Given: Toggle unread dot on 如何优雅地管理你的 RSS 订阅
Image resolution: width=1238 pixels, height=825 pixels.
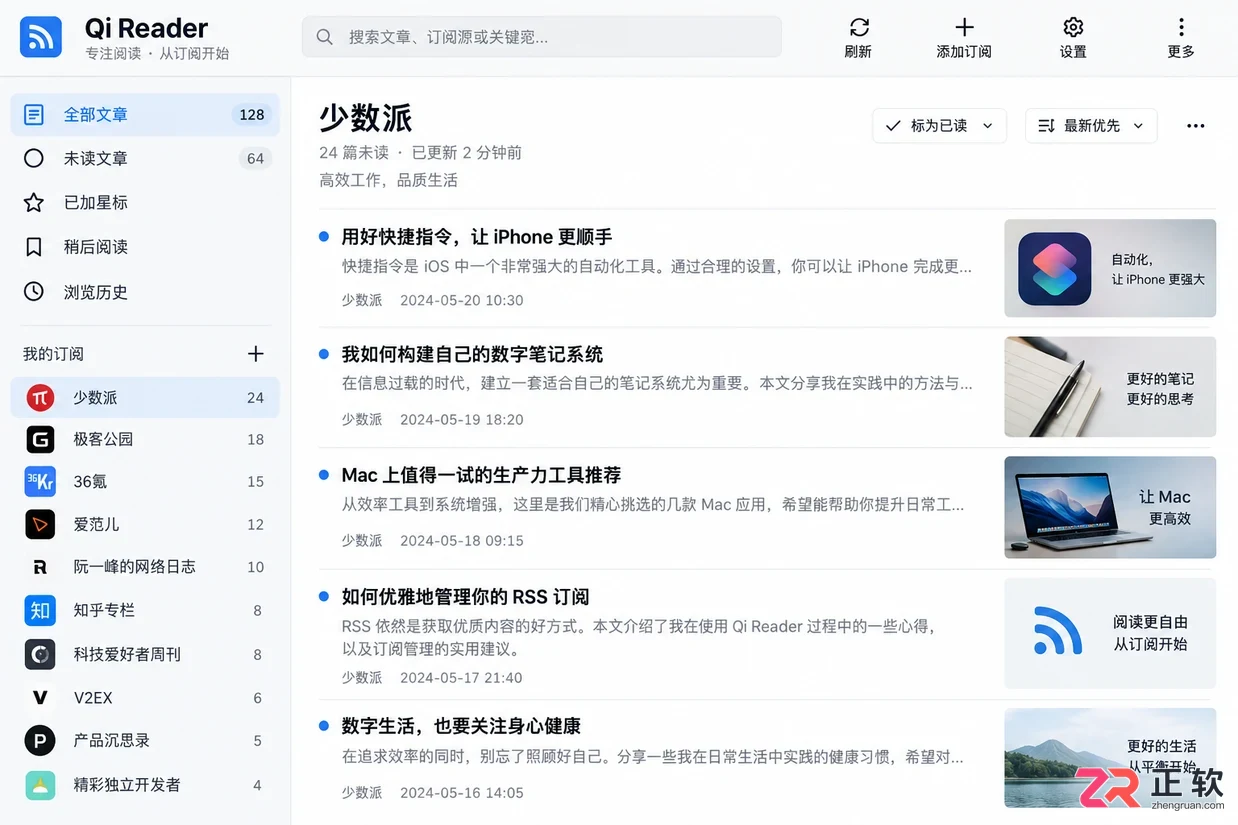Looking at the screenshot, I should coord(324,597).
